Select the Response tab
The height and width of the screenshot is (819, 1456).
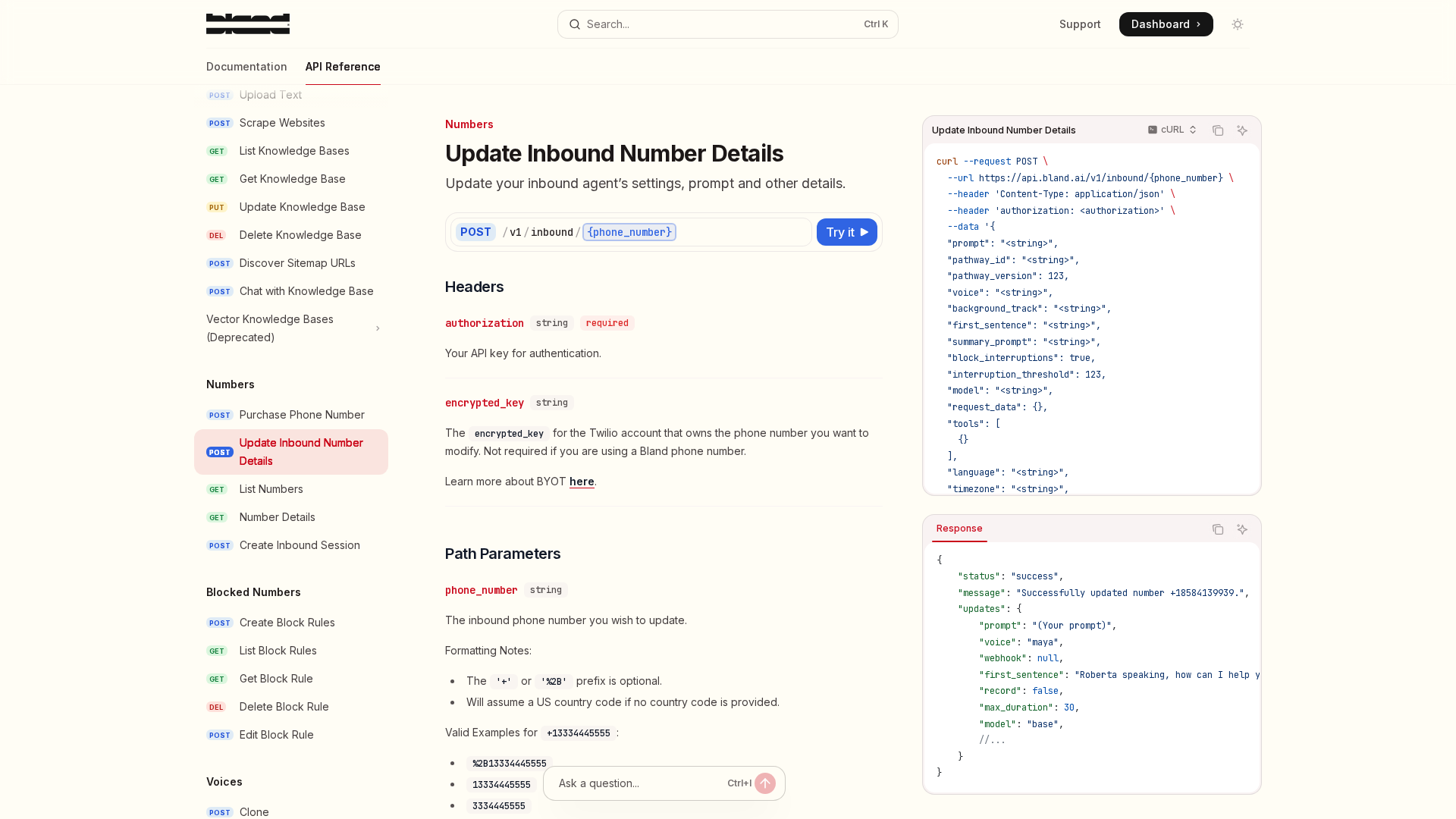[959, 529]
